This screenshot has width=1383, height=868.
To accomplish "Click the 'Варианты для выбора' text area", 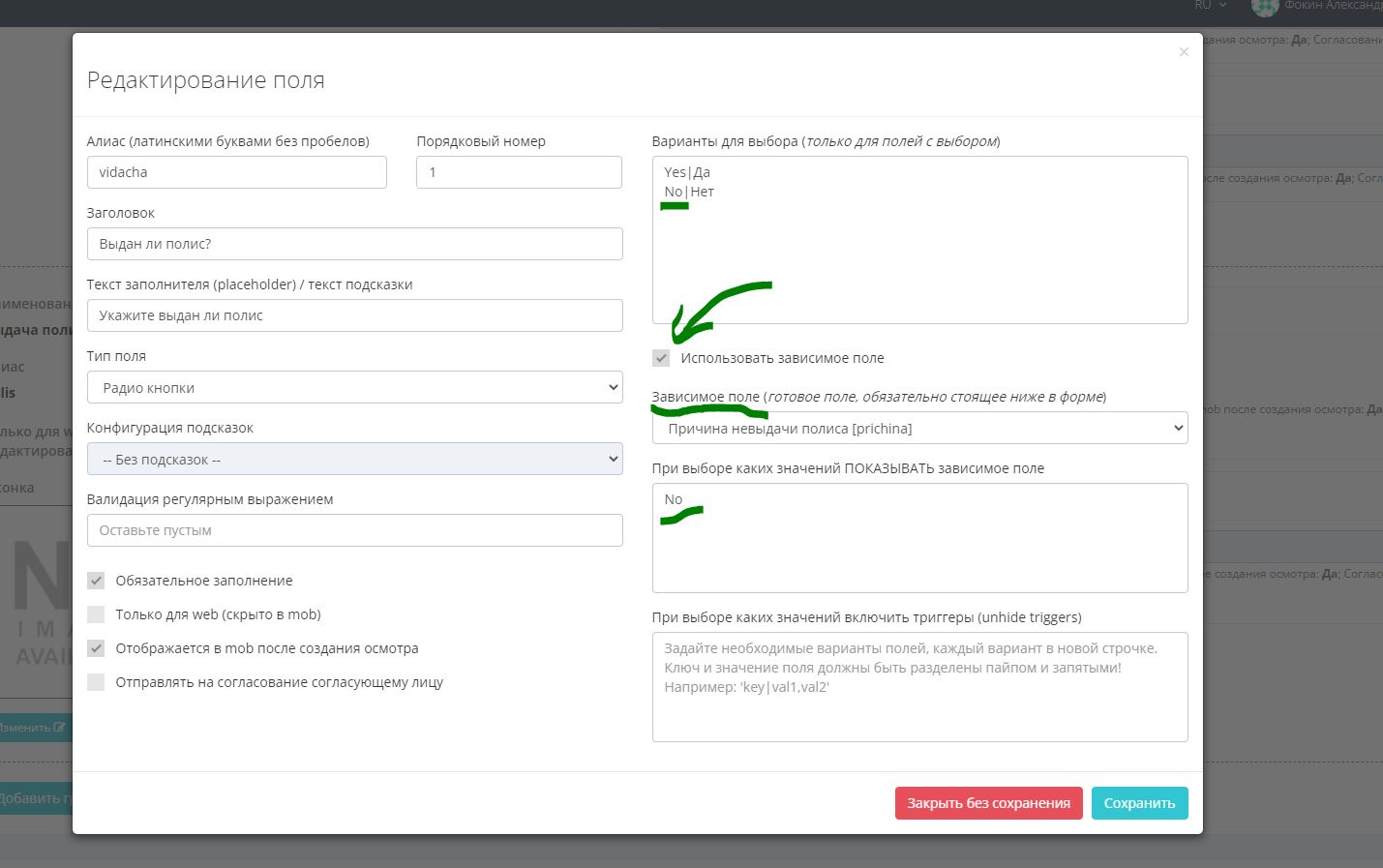I will [x=919, y=252].
